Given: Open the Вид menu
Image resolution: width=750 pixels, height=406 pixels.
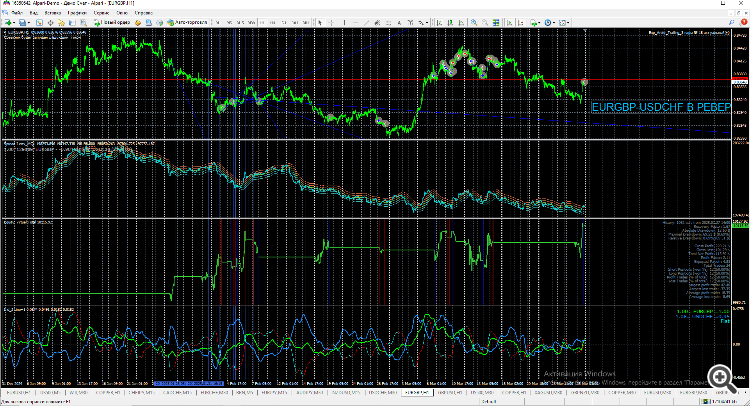Looking at the screenshot, I should click(x=34, y=13).
